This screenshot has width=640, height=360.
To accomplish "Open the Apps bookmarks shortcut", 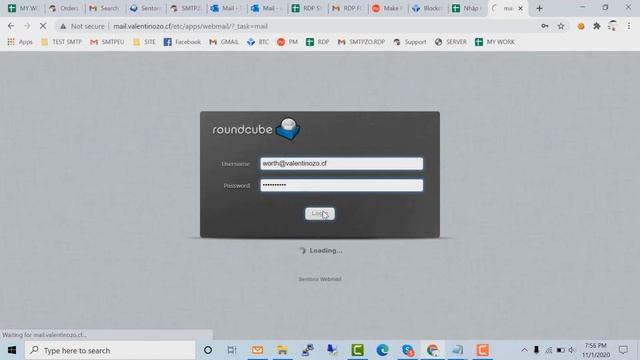I will tap(20, 42).
